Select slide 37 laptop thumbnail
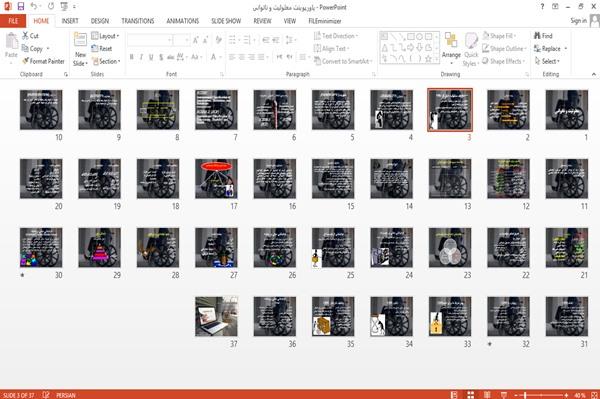Image resolution: width=600 pixels, height=399 pixels. click(x=216, y=316)
